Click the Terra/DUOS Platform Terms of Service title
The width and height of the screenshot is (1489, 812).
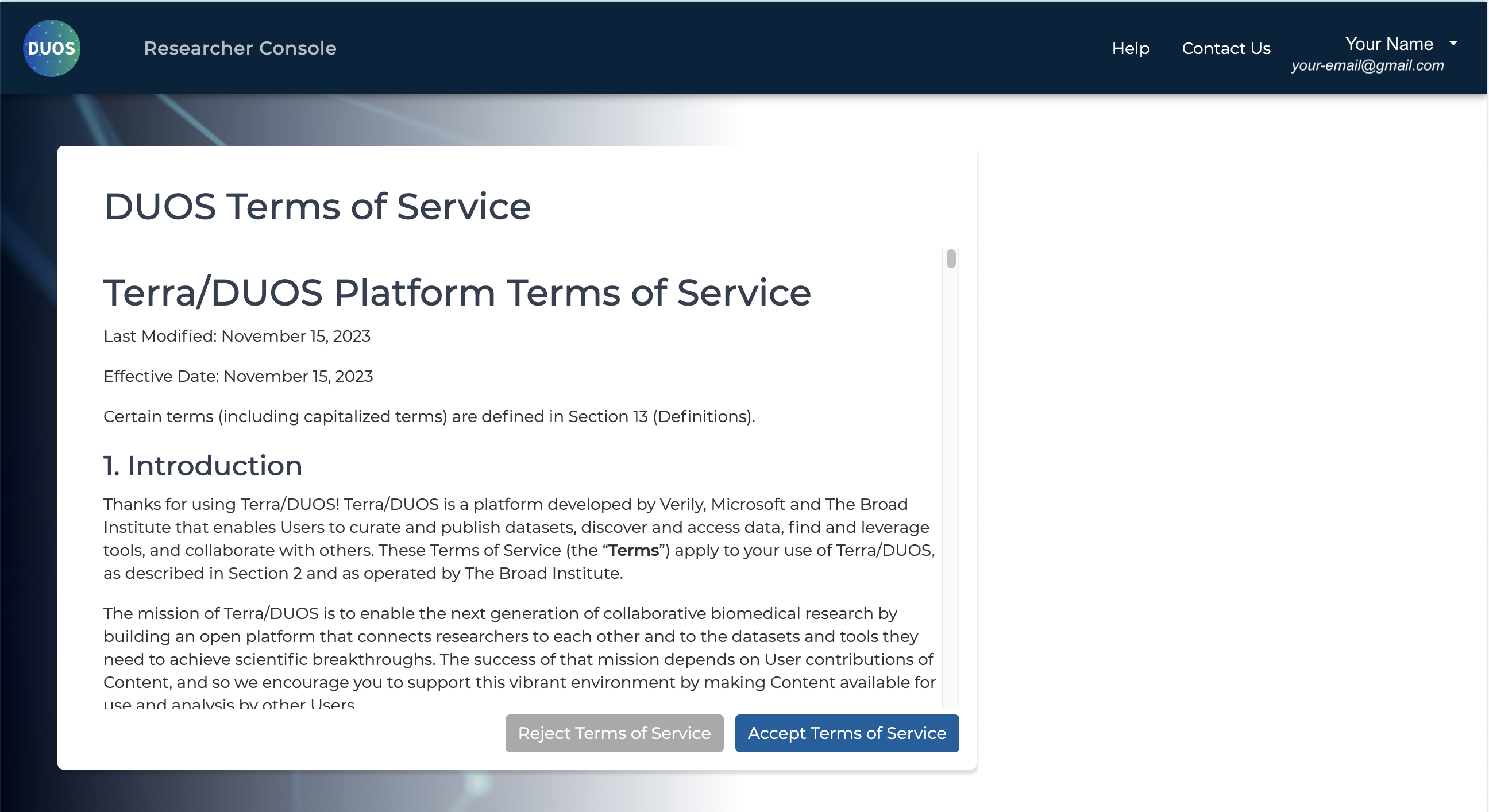click(457, 292)
